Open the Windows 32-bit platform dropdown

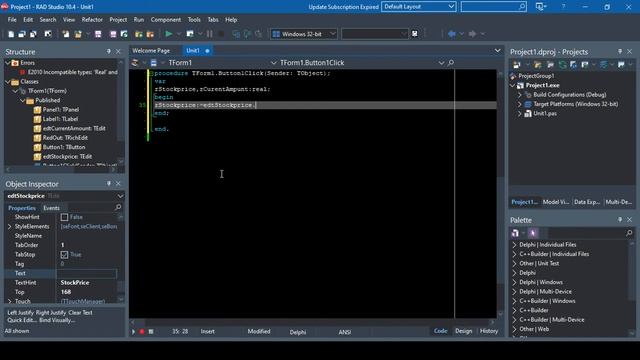pyautogui.click(x=333, y=34)
